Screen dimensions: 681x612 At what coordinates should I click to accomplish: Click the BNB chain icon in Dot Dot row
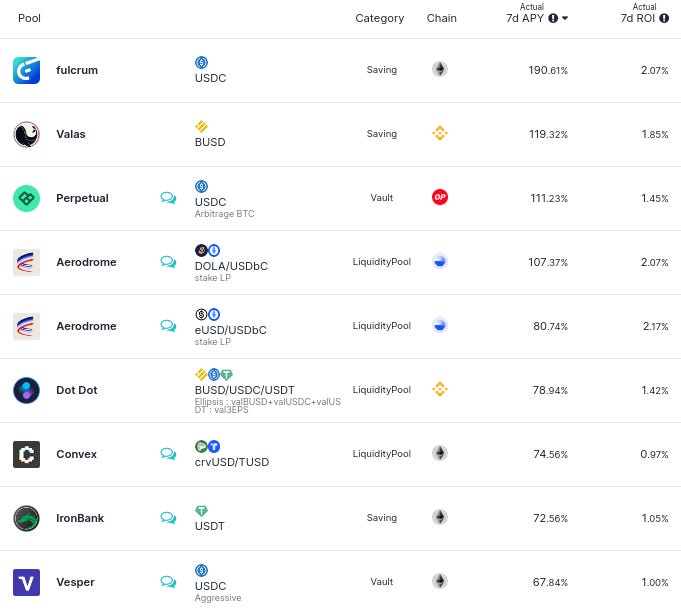[440, 389]
